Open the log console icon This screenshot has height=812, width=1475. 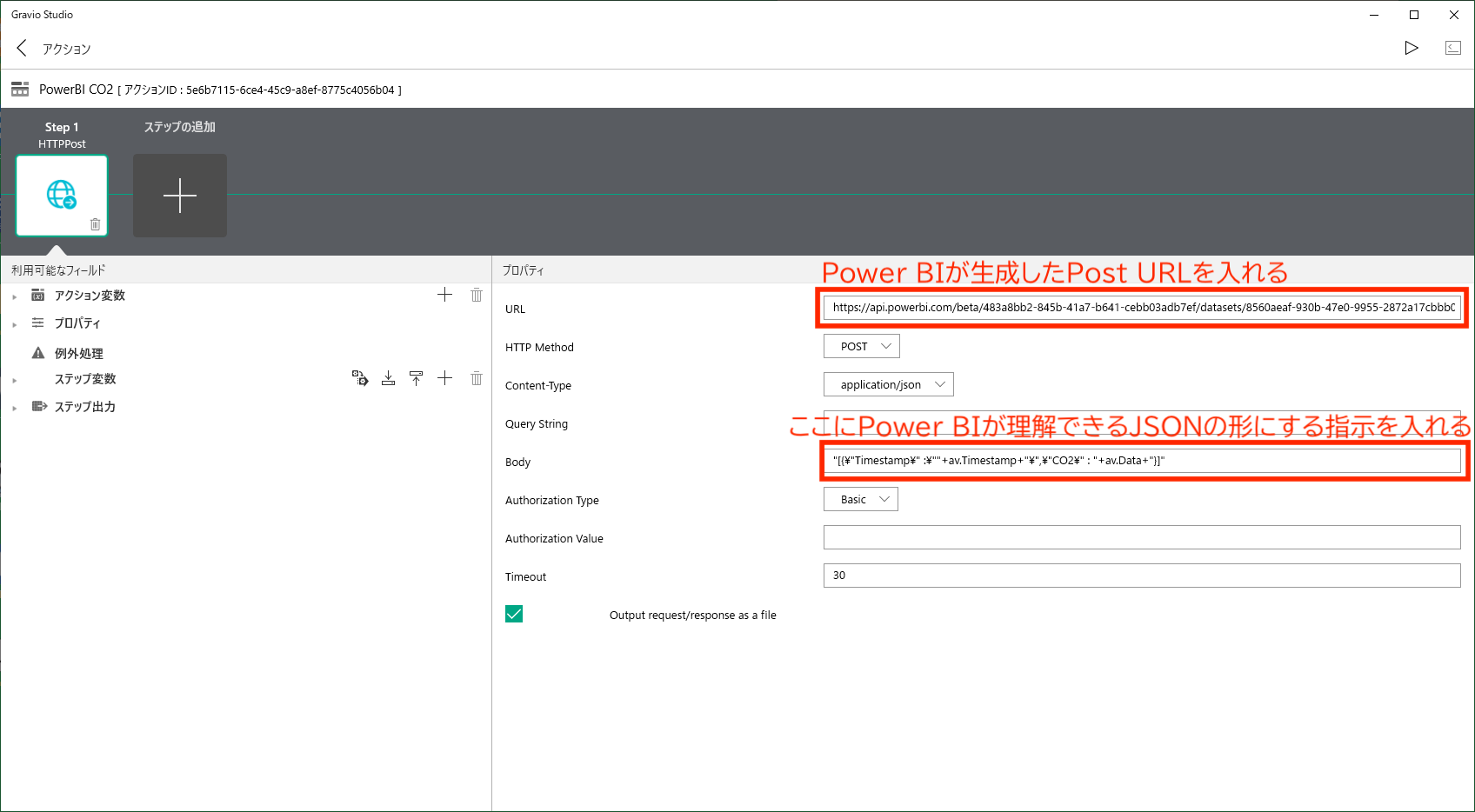pos(1453,48)
